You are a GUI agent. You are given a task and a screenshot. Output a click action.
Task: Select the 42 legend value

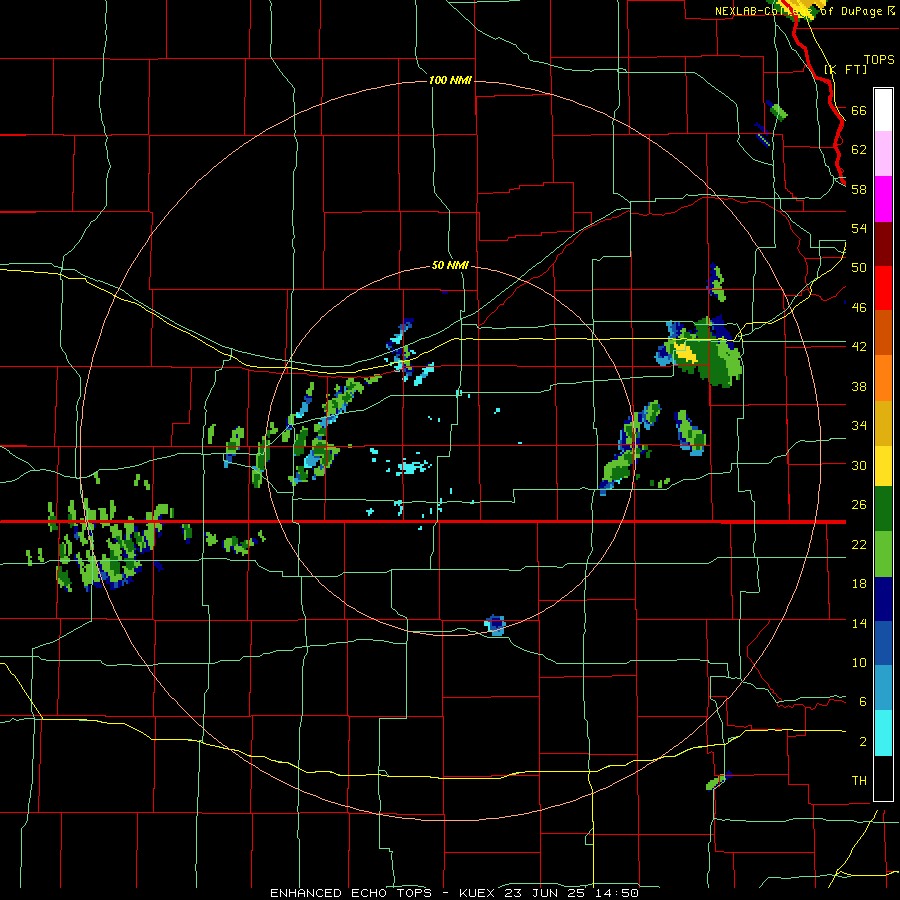859,346
